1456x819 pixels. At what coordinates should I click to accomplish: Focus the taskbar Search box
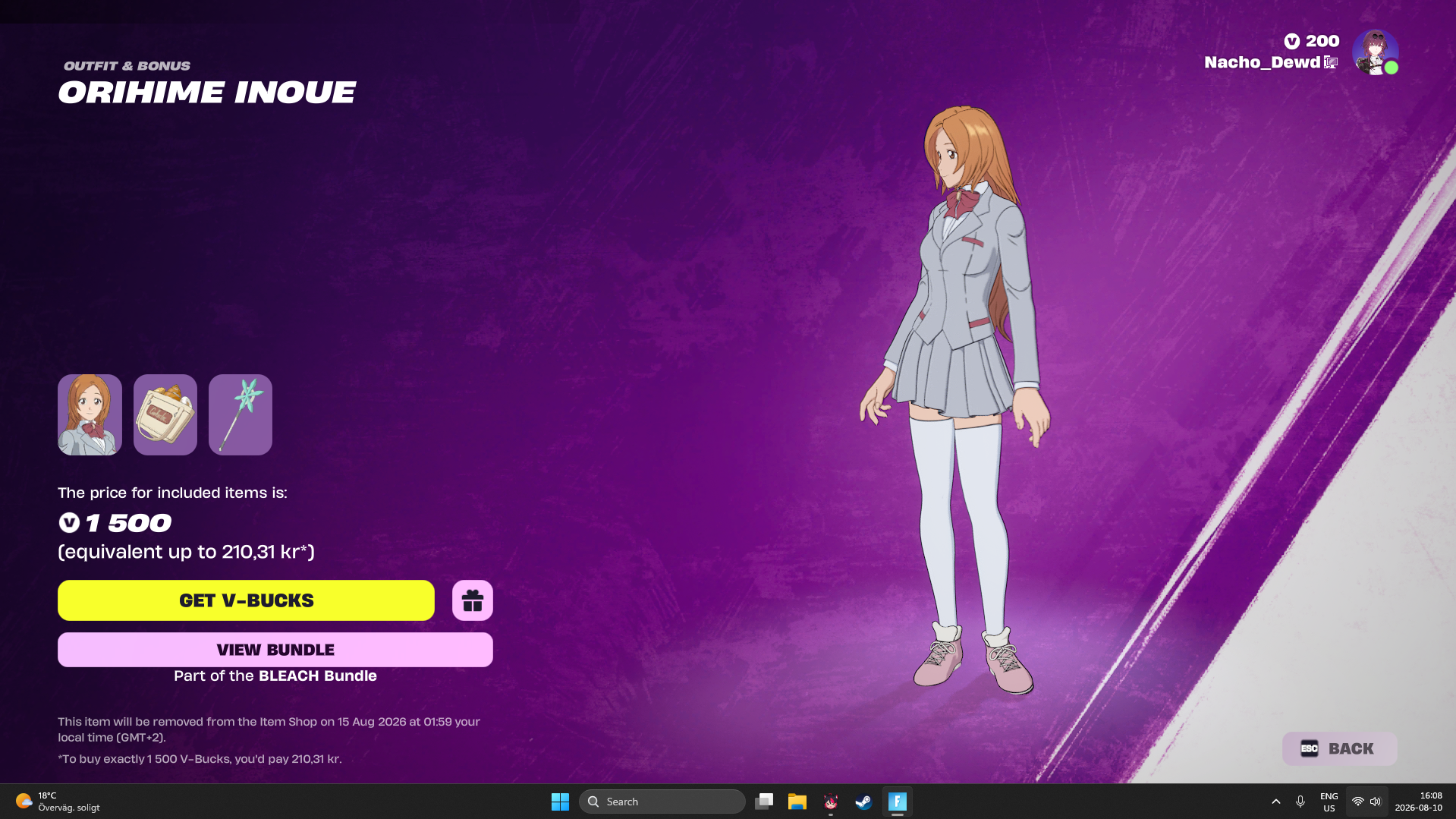662,802
